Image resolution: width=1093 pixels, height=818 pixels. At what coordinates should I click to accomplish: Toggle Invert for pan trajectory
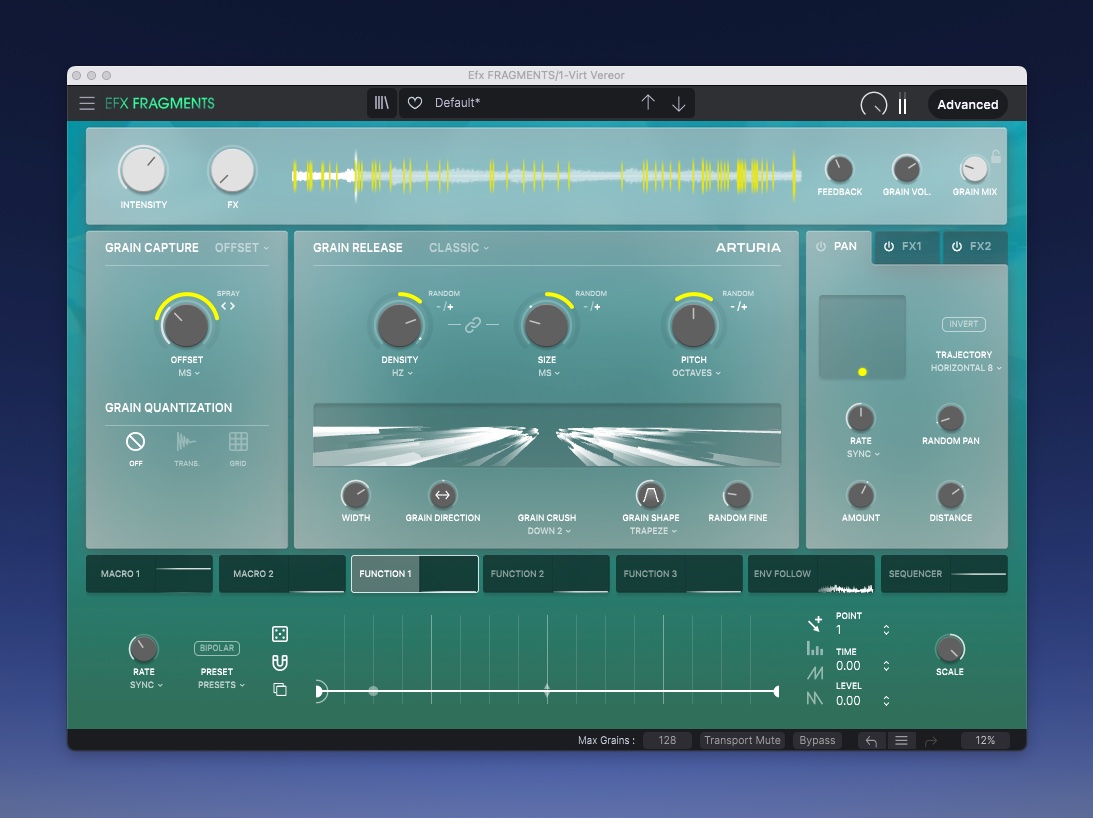(x=963, y=324)
